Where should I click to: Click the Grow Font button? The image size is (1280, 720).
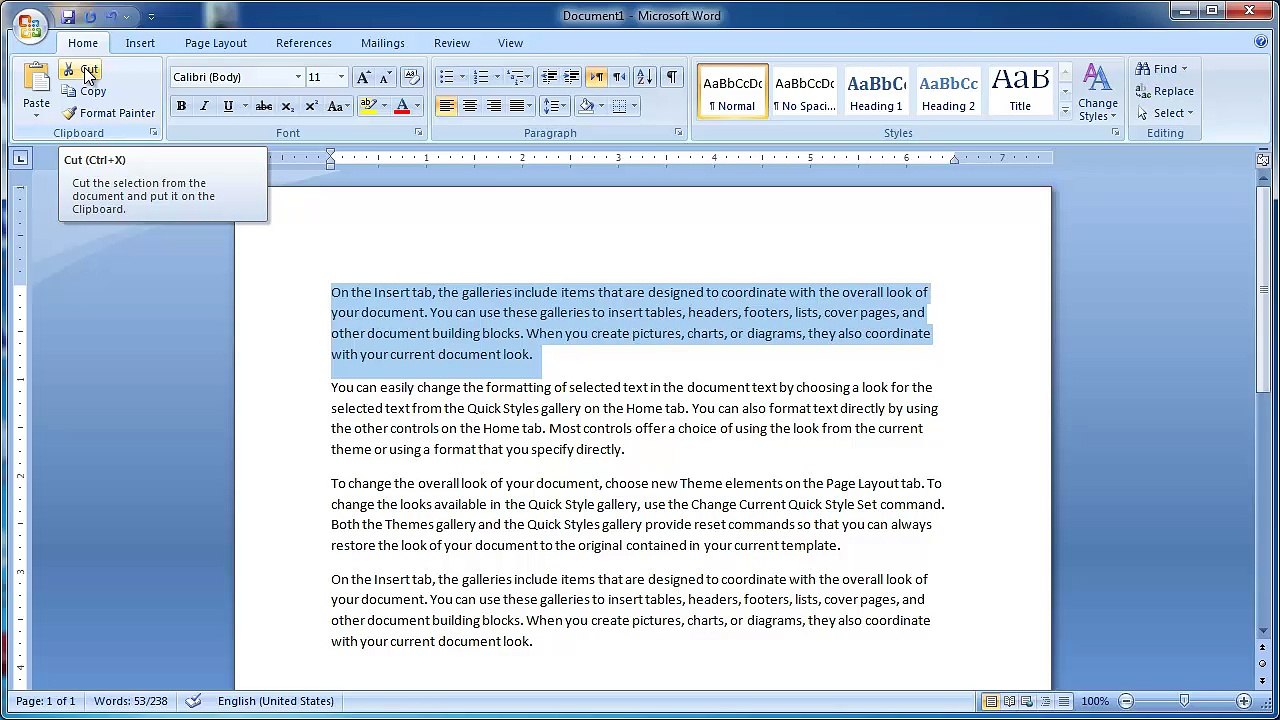363,77
